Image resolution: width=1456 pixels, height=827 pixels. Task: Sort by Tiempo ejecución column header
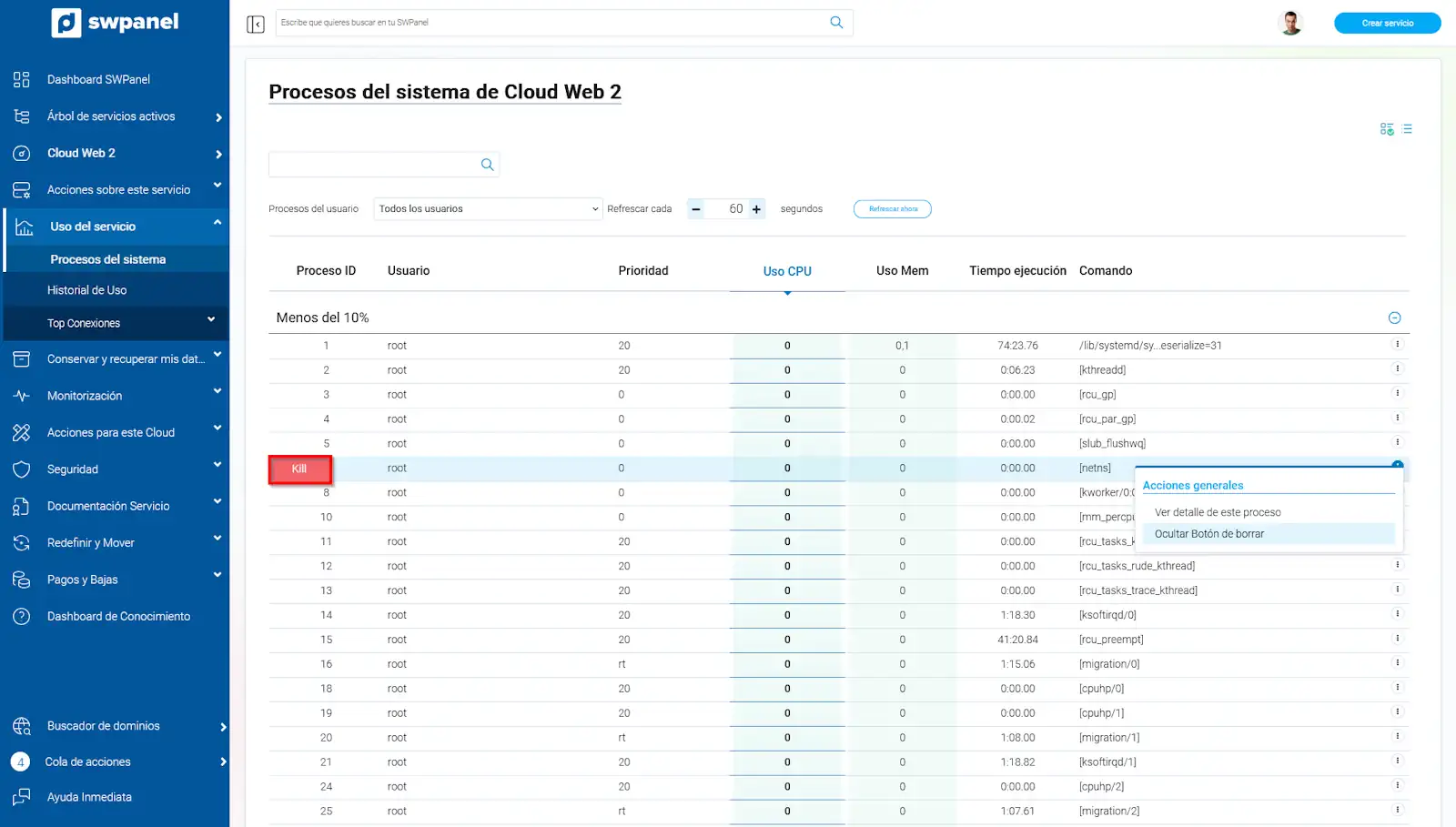coord(1017,271)
